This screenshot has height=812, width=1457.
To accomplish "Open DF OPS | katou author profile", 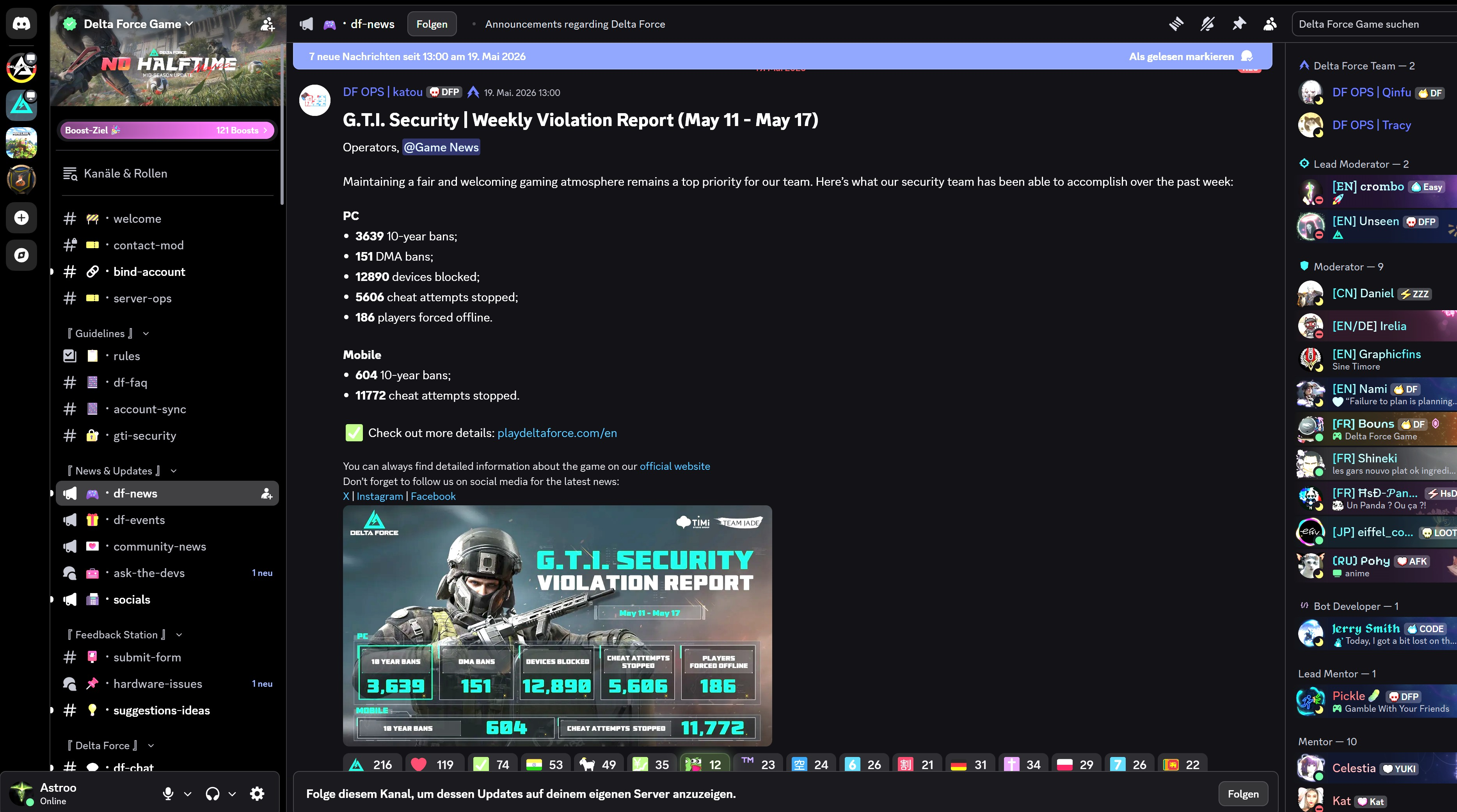I will [383, 92].
